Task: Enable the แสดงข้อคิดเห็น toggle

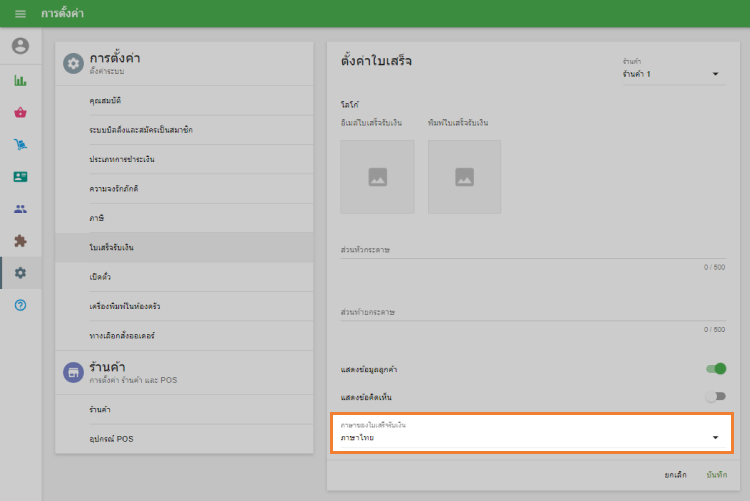Action: point(715,396)
